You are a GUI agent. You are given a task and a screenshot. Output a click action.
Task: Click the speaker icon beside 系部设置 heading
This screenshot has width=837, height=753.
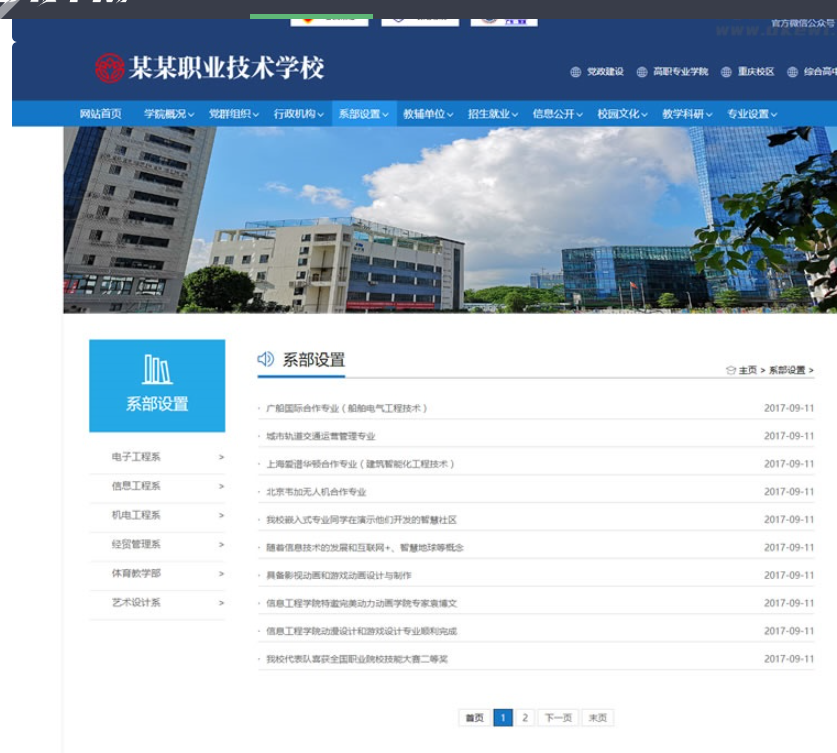coord(264,359)
